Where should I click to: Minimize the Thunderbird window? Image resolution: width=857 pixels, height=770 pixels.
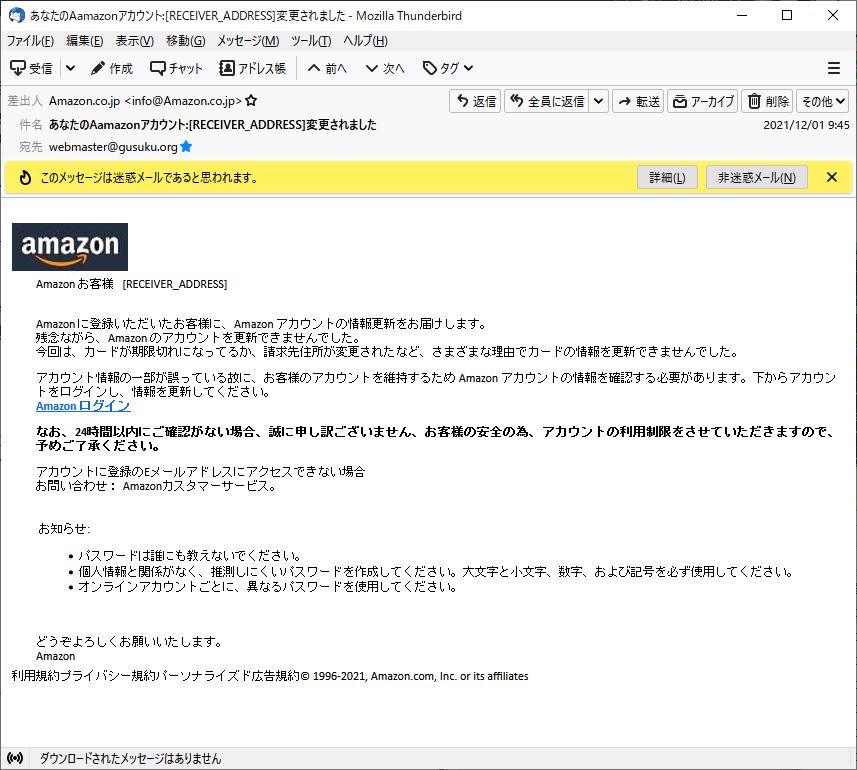(742, 15)
